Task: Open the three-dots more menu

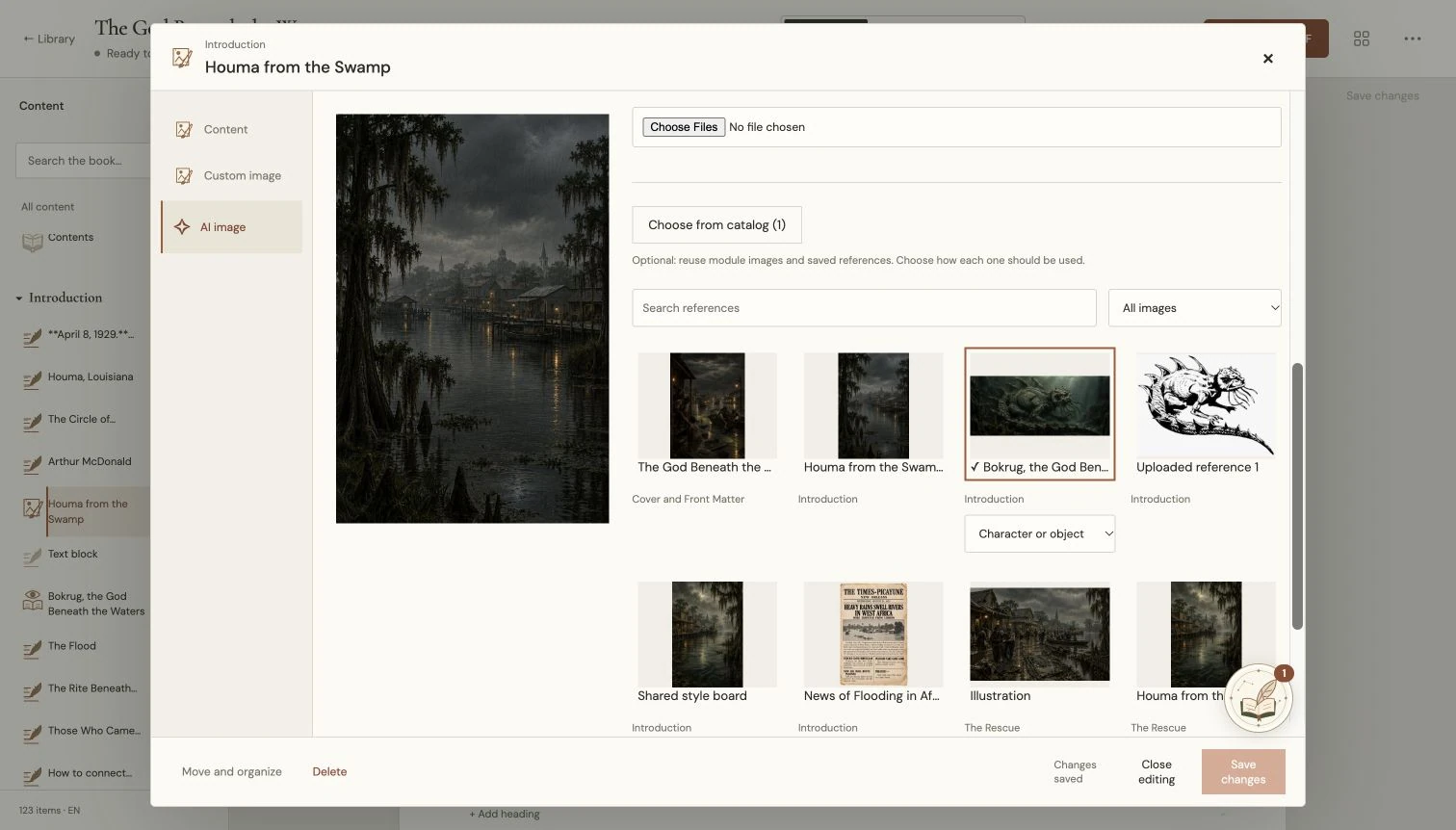Action: (1413, 39)
